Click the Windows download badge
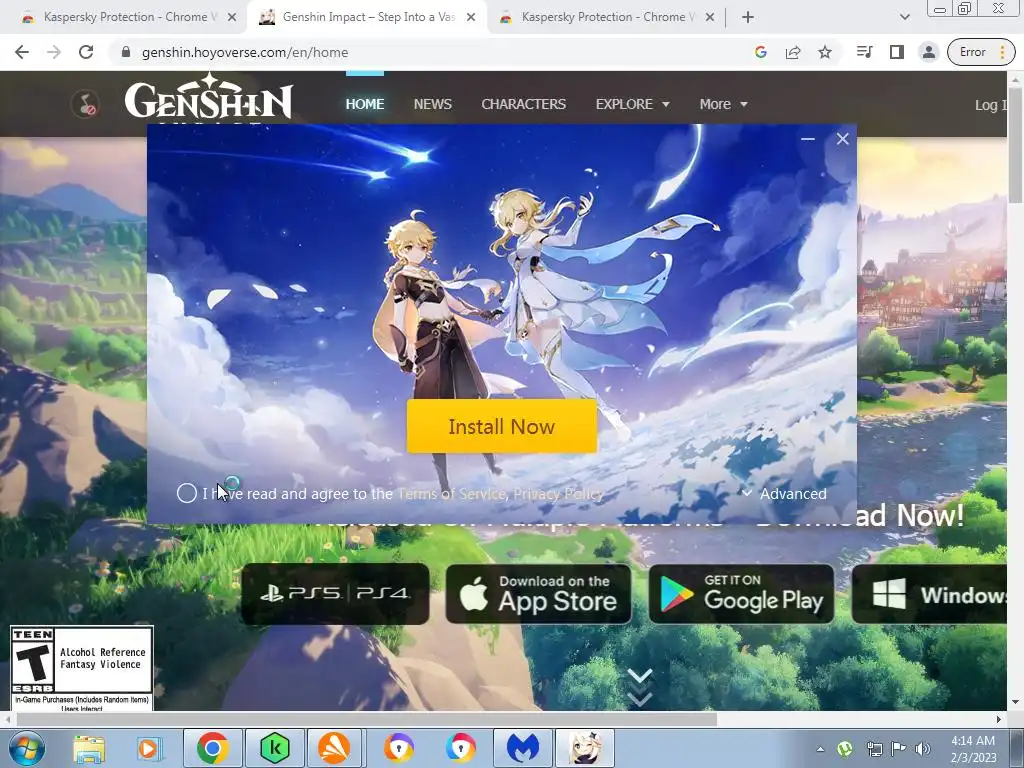Viewport: 1024px width, 768px height. pyautogui.click(x=929, y=594)
